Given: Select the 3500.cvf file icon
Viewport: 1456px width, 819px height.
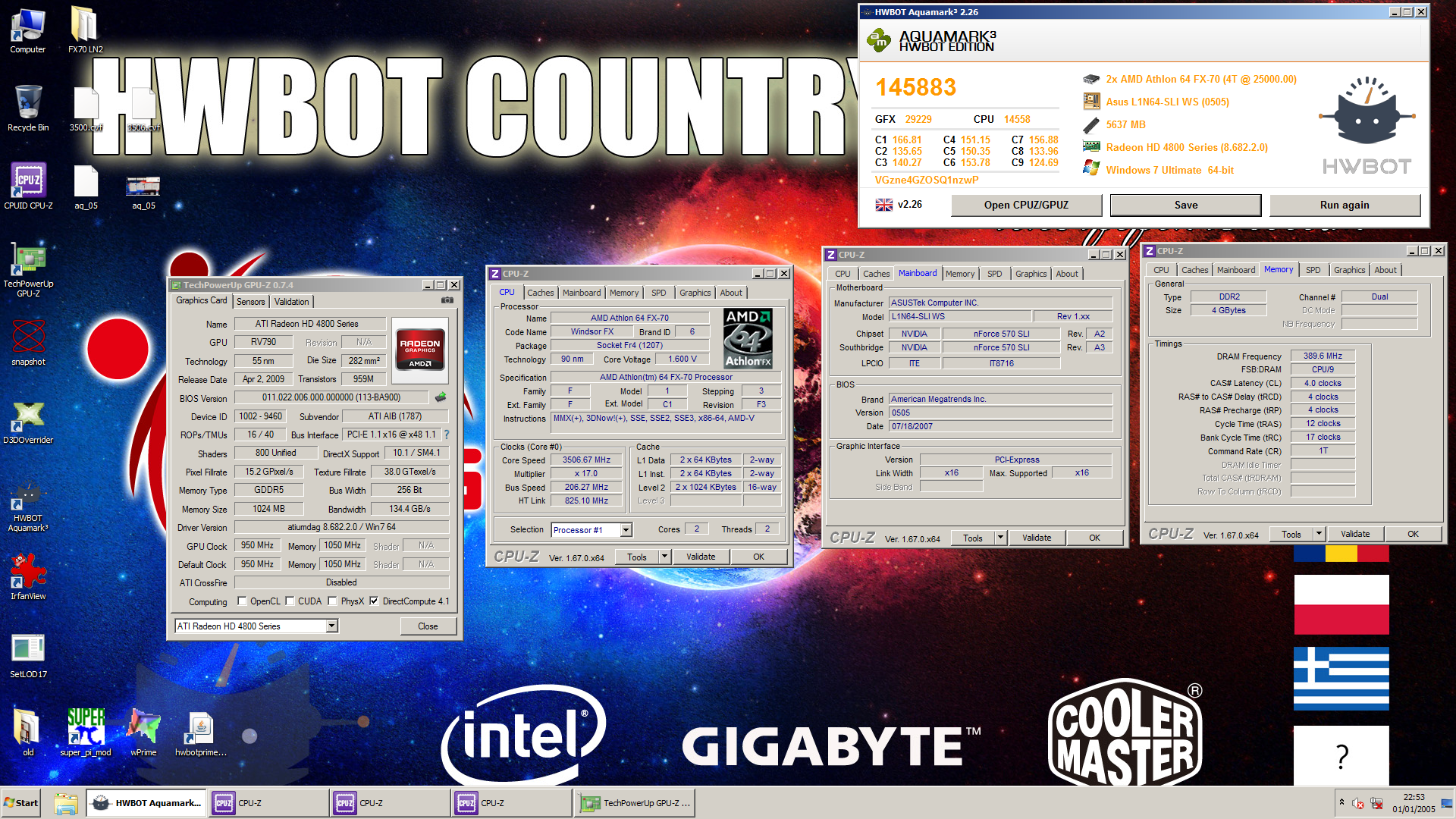Looking at the screenshot, I should 86,108.
